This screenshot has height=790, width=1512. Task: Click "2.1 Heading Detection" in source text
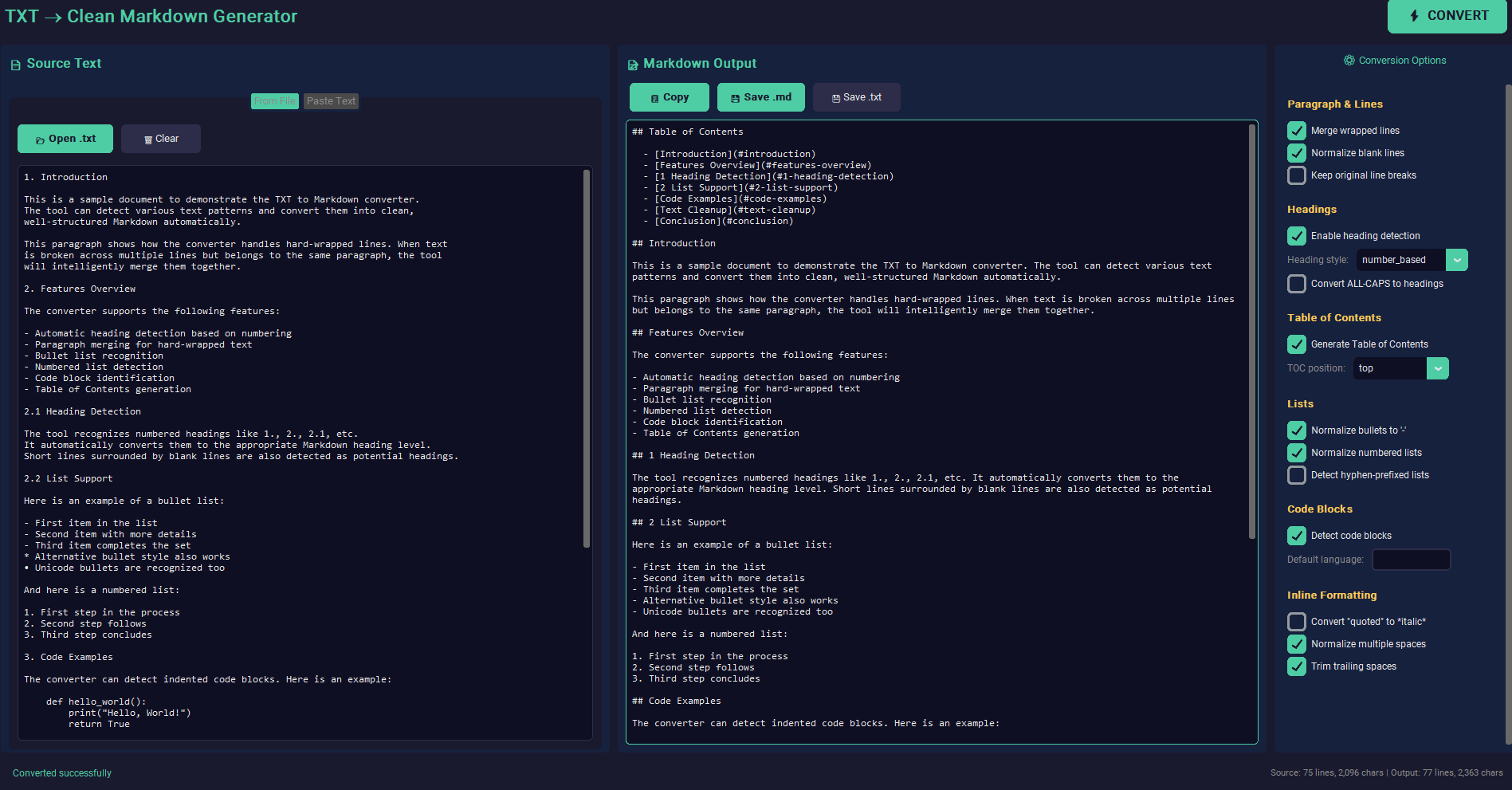click(x=82, y=412)
